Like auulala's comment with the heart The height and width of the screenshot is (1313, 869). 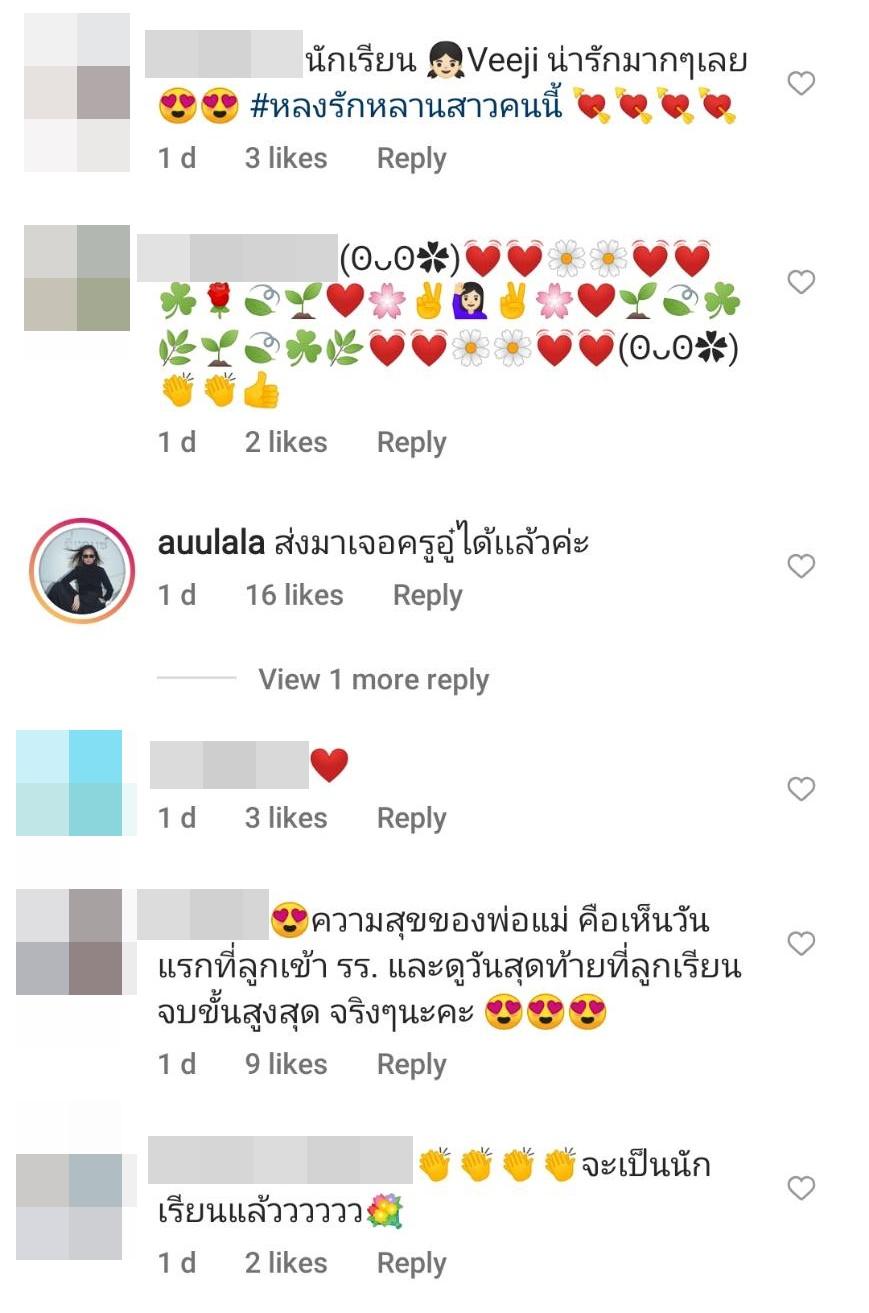pos(801,567)
